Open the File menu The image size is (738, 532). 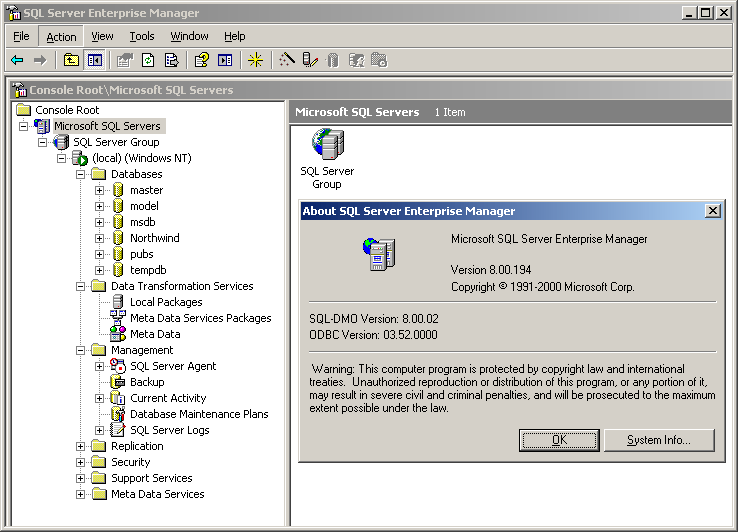[x=21, y=36]
